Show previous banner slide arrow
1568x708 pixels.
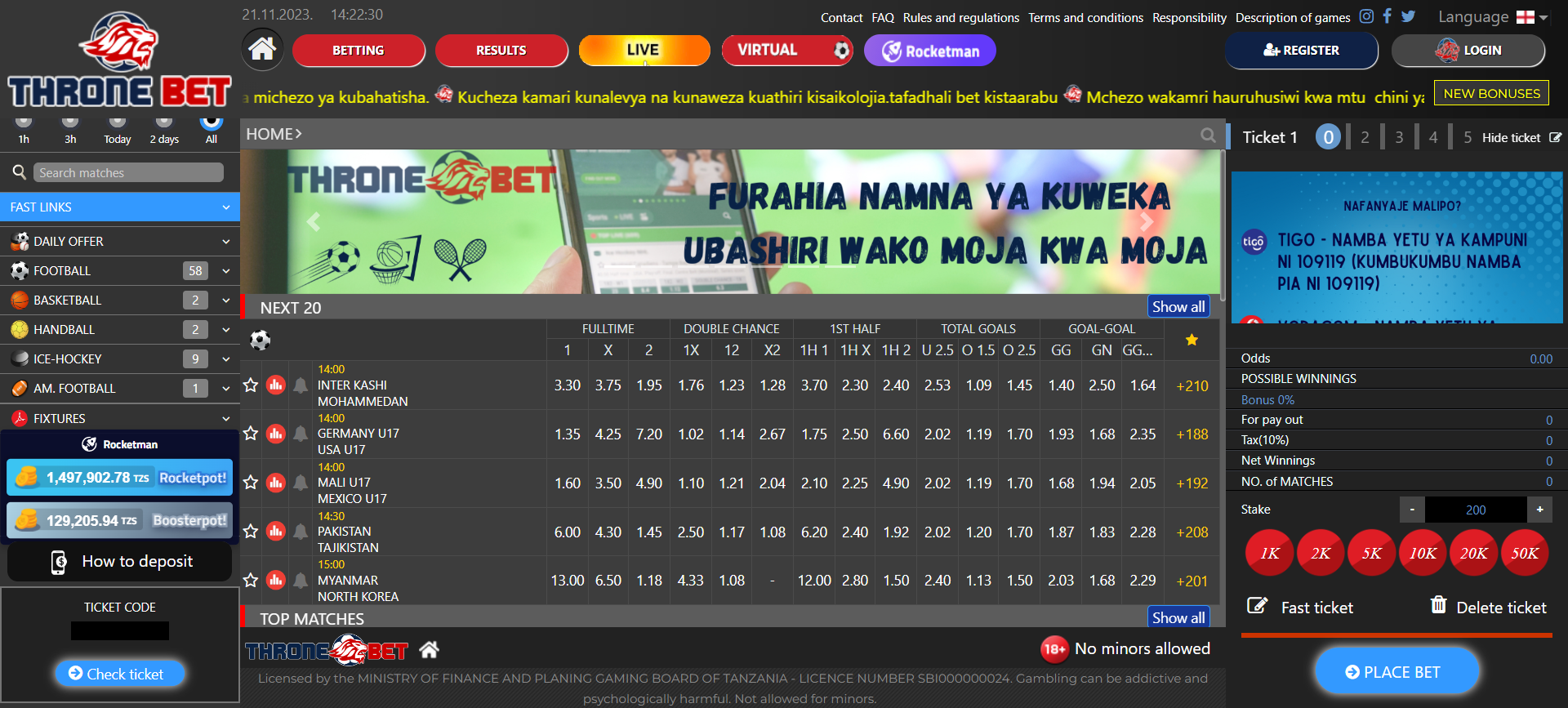[x=313, y=221]
